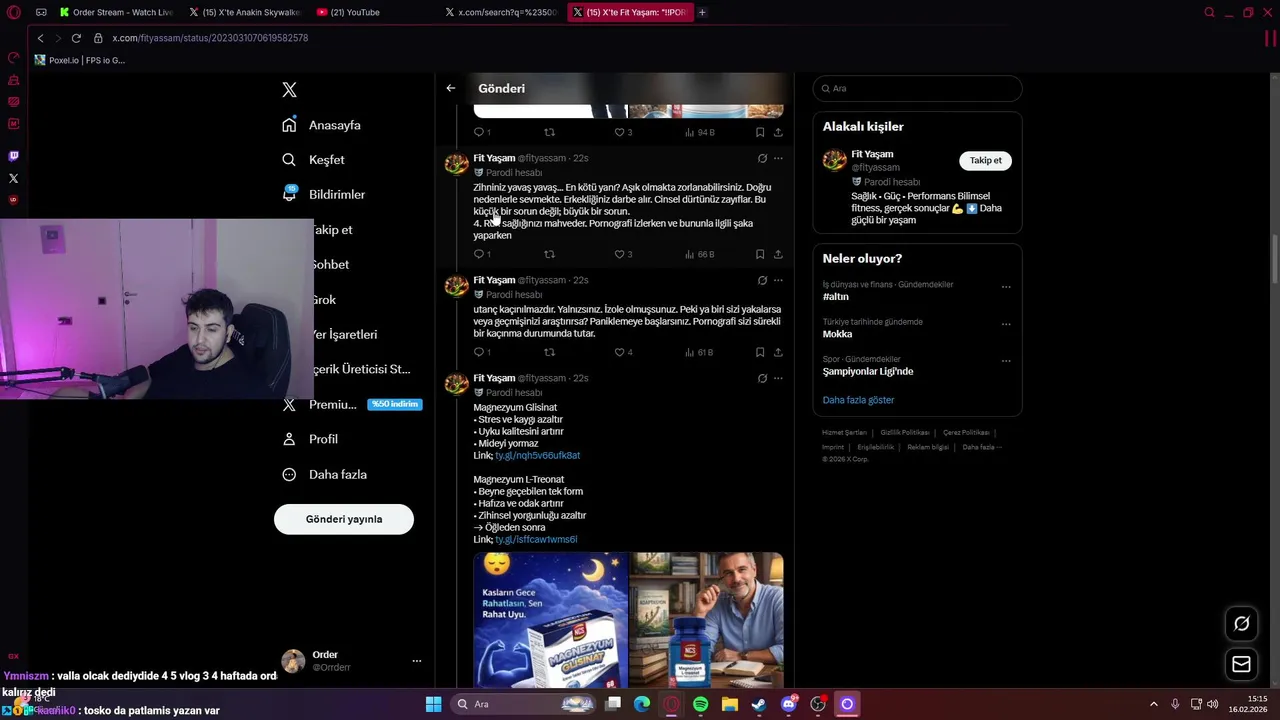
Task: Switch to x.com/search tab
Action: coord(502,12)
